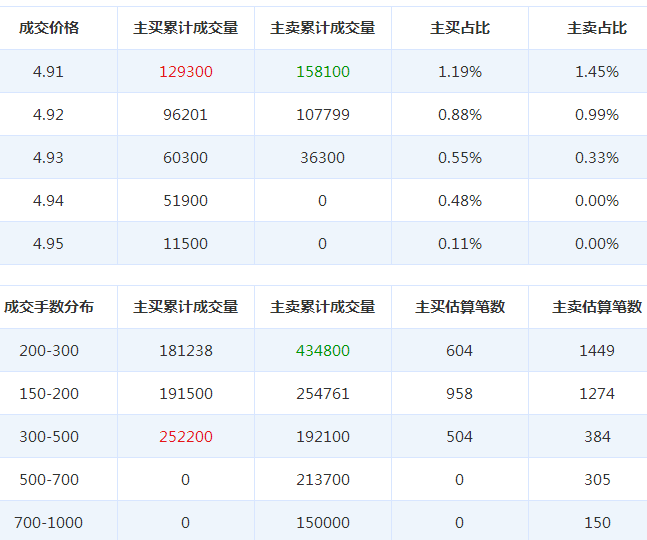Select the 958 cell
This screenshot has height=540, width=647.
459,394
